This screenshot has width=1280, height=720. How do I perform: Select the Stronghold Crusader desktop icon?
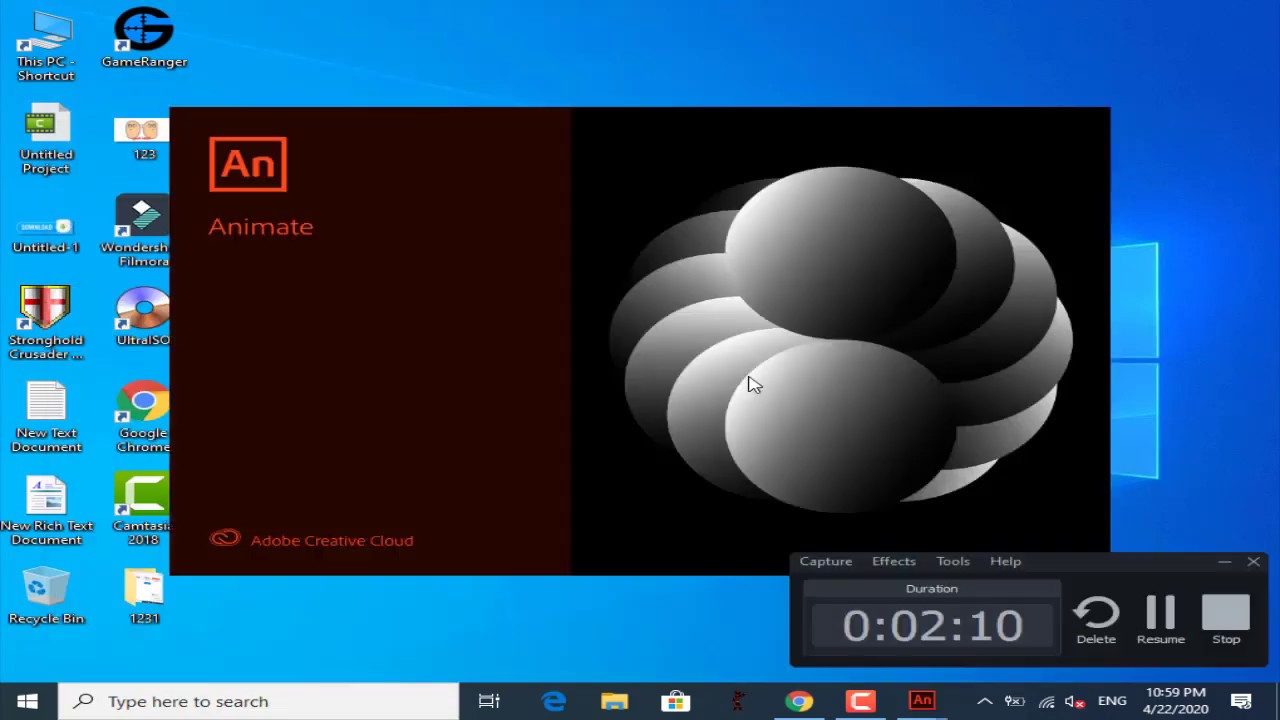point(46,323)
